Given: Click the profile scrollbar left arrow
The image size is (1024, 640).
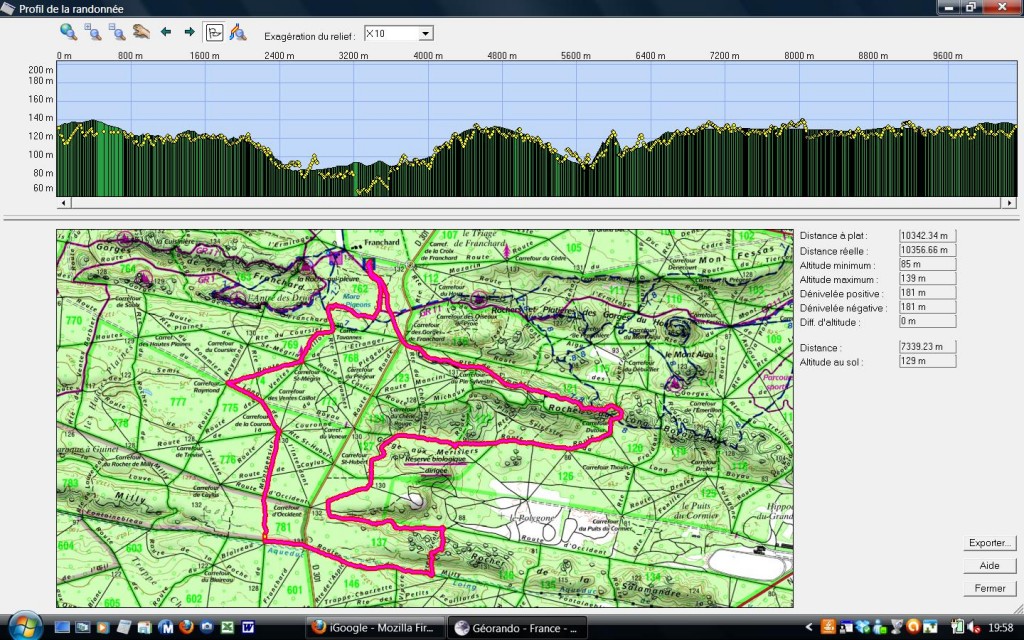Looking at the screenshot, I should click(x=62, y=201).
